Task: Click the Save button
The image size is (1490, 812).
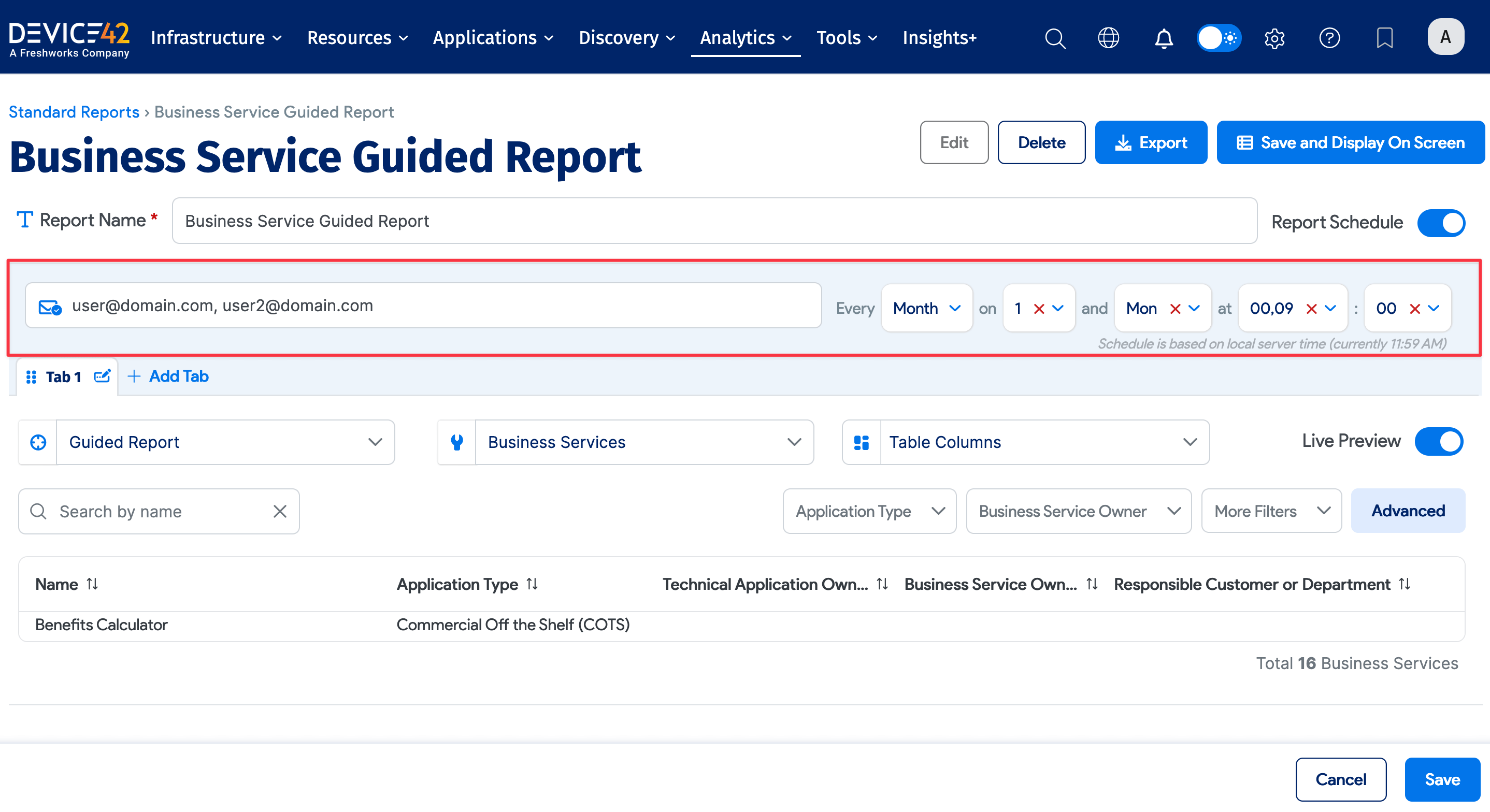Action: coord(1442,779)
